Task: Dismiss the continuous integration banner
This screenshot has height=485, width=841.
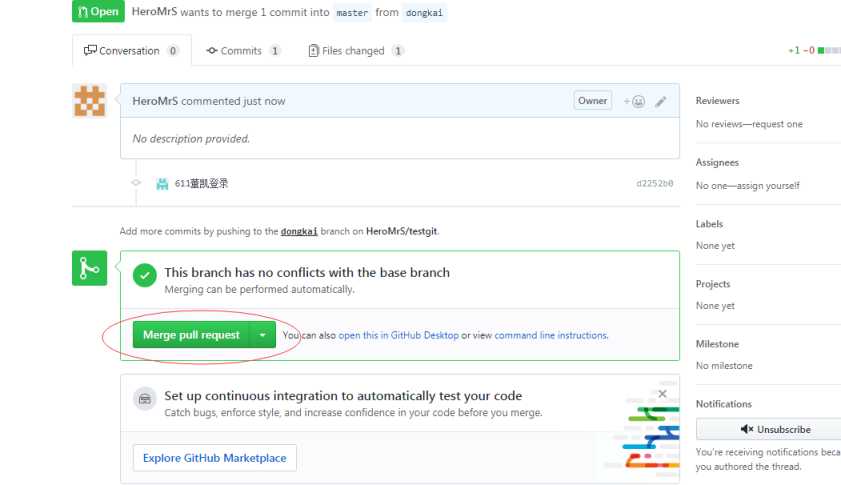Action: tap(662, 394)
